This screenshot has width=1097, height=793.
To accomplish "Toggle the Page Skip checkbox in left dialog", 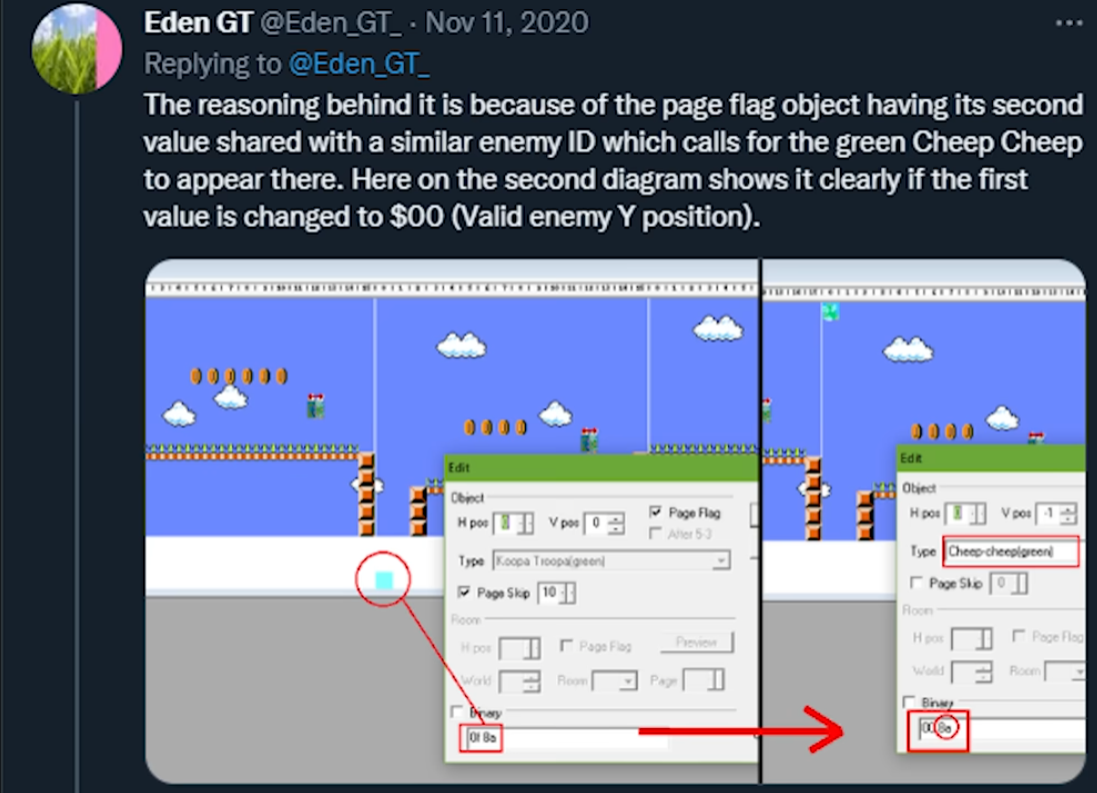I will coord(463,592).
